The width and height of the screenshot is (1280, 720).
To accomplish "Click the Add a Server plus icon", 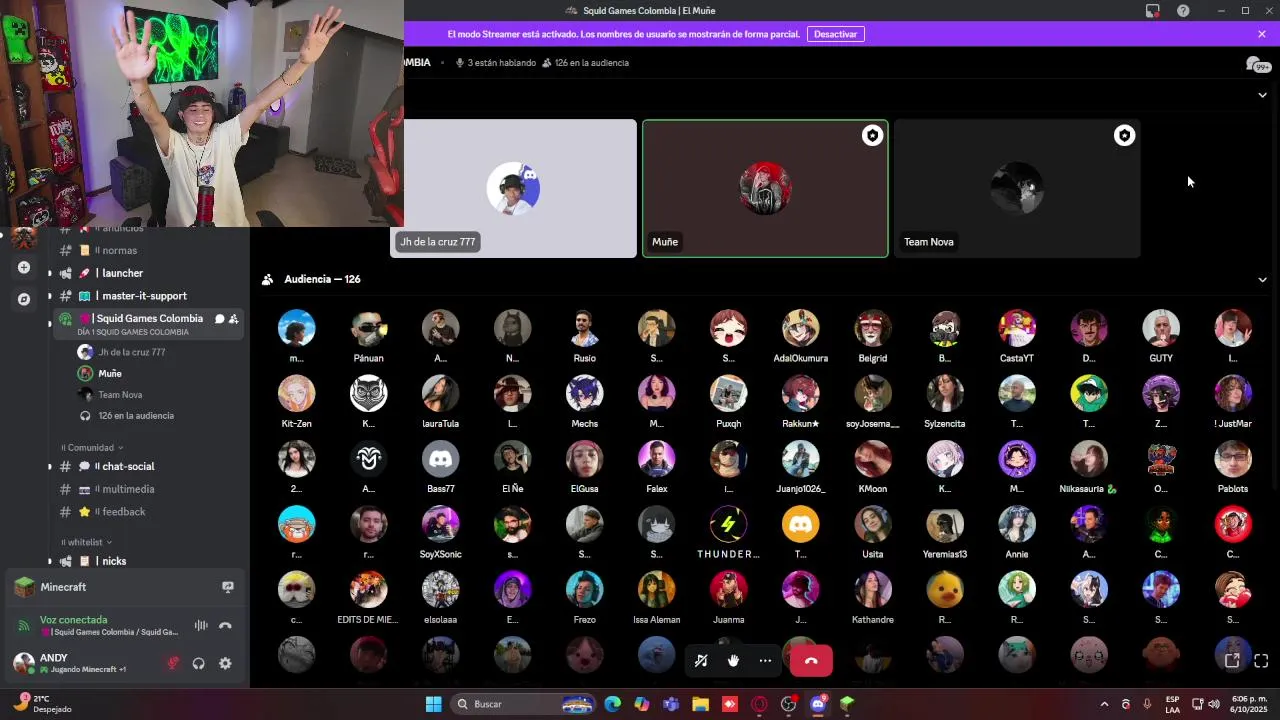I will pos(24,268).
